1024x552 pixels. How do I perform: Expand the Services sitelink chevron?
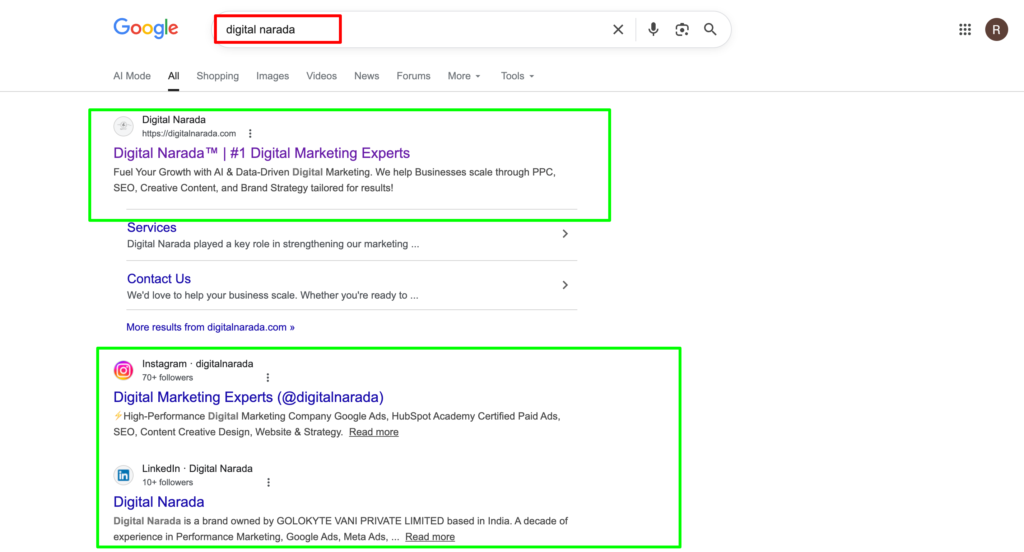coord(565,234)
